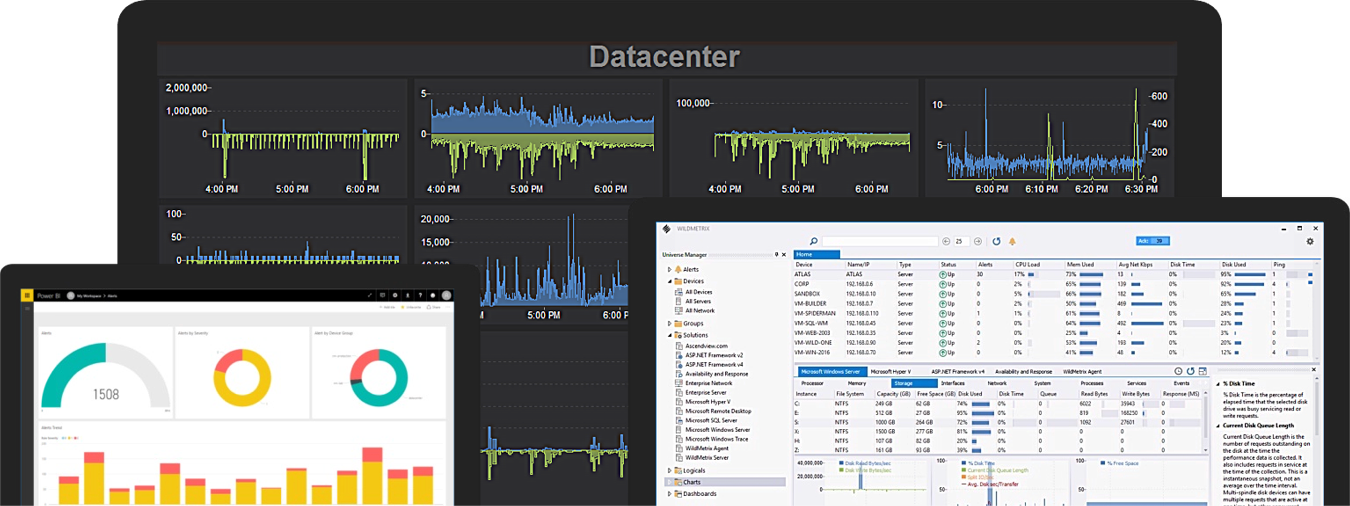Collapse the Solutions tree node

click(669, 335)
